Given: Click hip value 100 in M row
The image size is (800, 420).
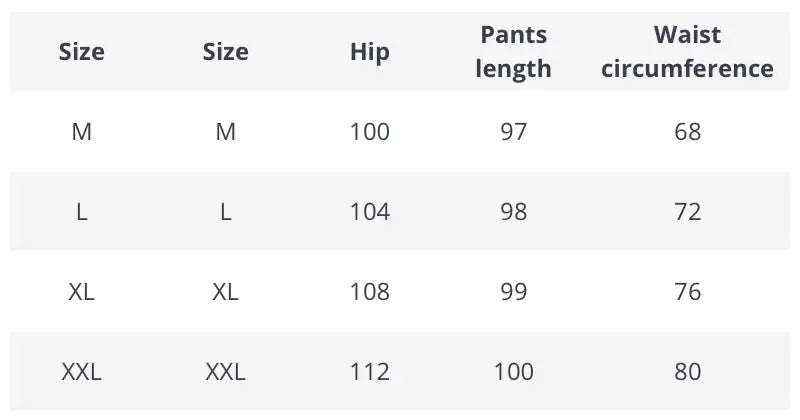Looking at the screenshot, I should 369,131.
